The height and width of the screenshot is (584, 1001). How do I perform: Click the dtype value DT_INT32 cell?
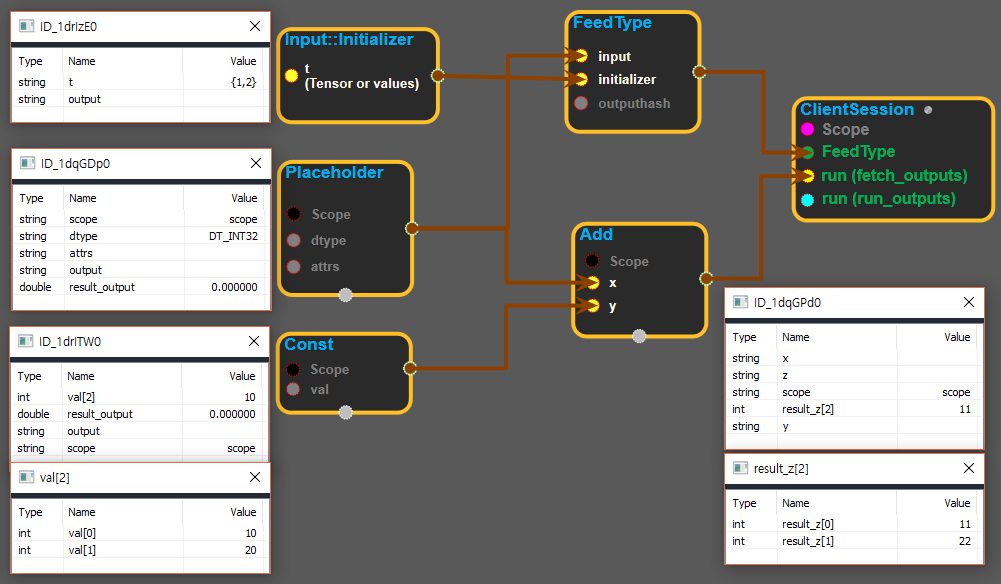click(227, 236)
